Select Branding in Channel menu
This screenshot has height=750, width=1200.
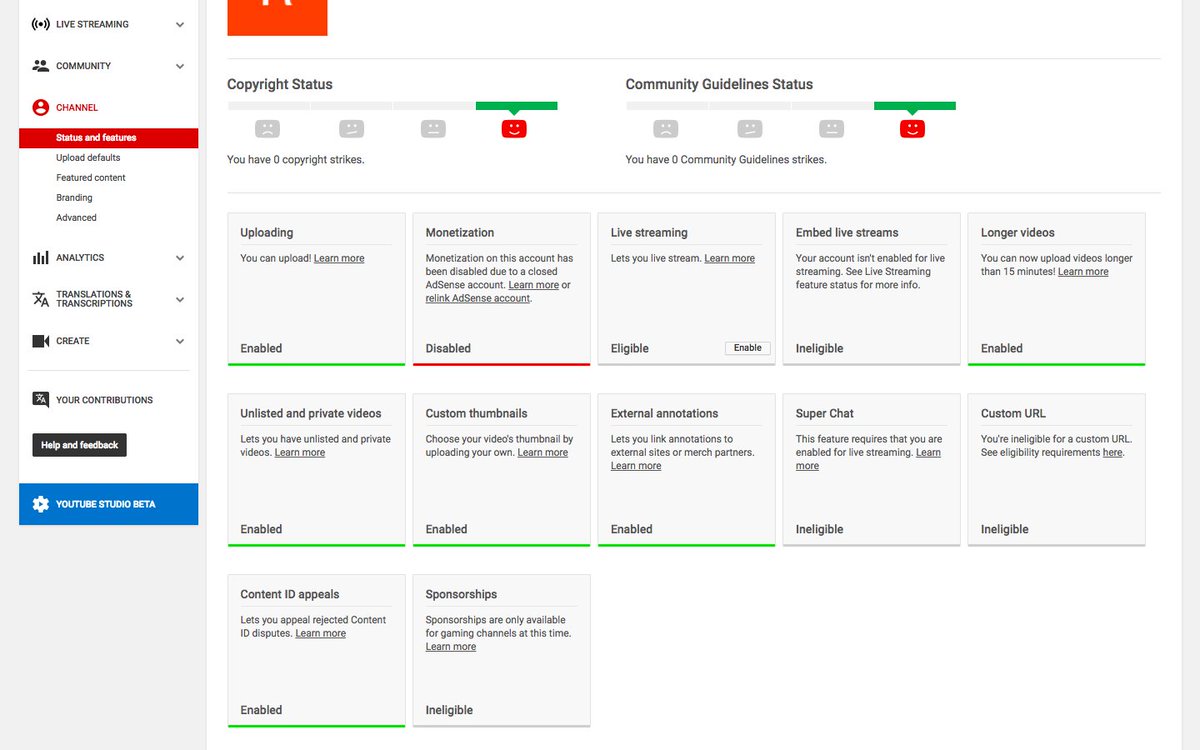[74, 198]
